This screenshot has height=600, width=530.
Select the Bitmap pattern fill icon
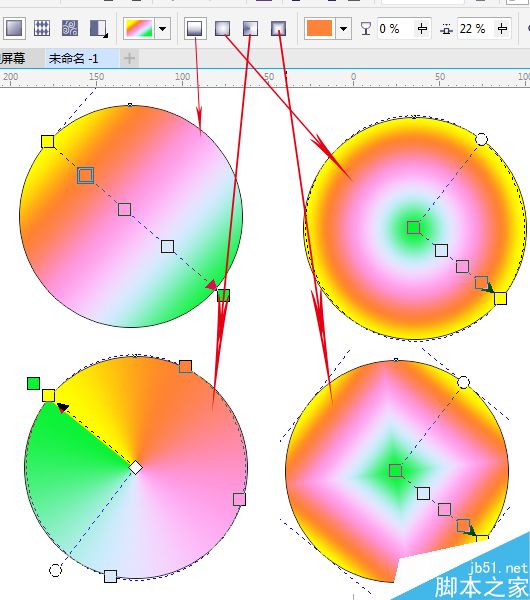pos(70,28)
